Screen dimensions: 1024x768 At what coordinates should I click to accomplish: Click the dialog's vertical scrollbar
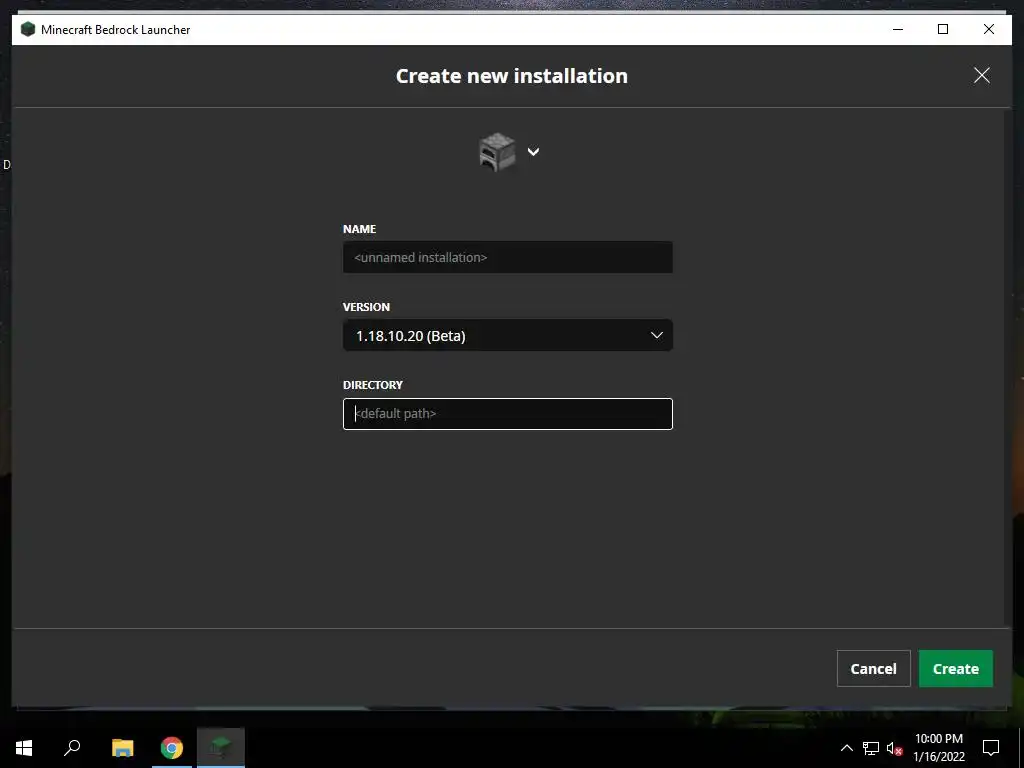(1008, 368)
